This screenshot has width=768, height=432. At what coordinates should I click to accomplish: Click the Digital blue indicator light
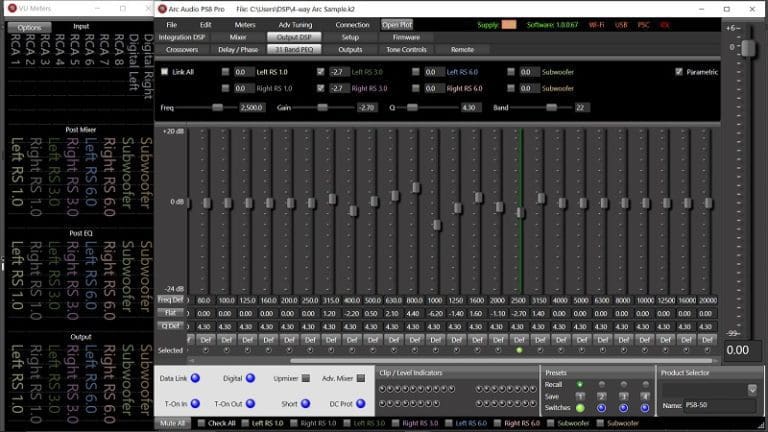(251, 377)
